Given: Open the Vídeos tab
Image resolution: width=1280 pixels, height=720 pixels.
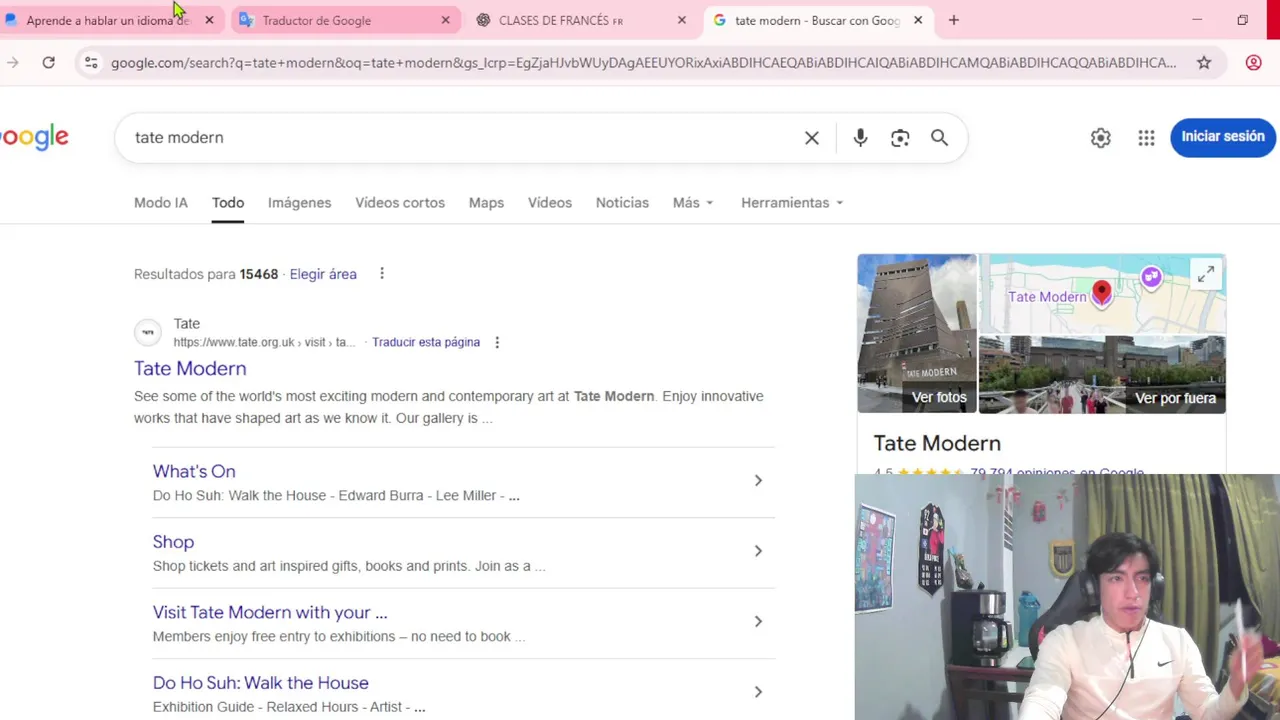Looking at the screenshot, I should click(550, 202).
